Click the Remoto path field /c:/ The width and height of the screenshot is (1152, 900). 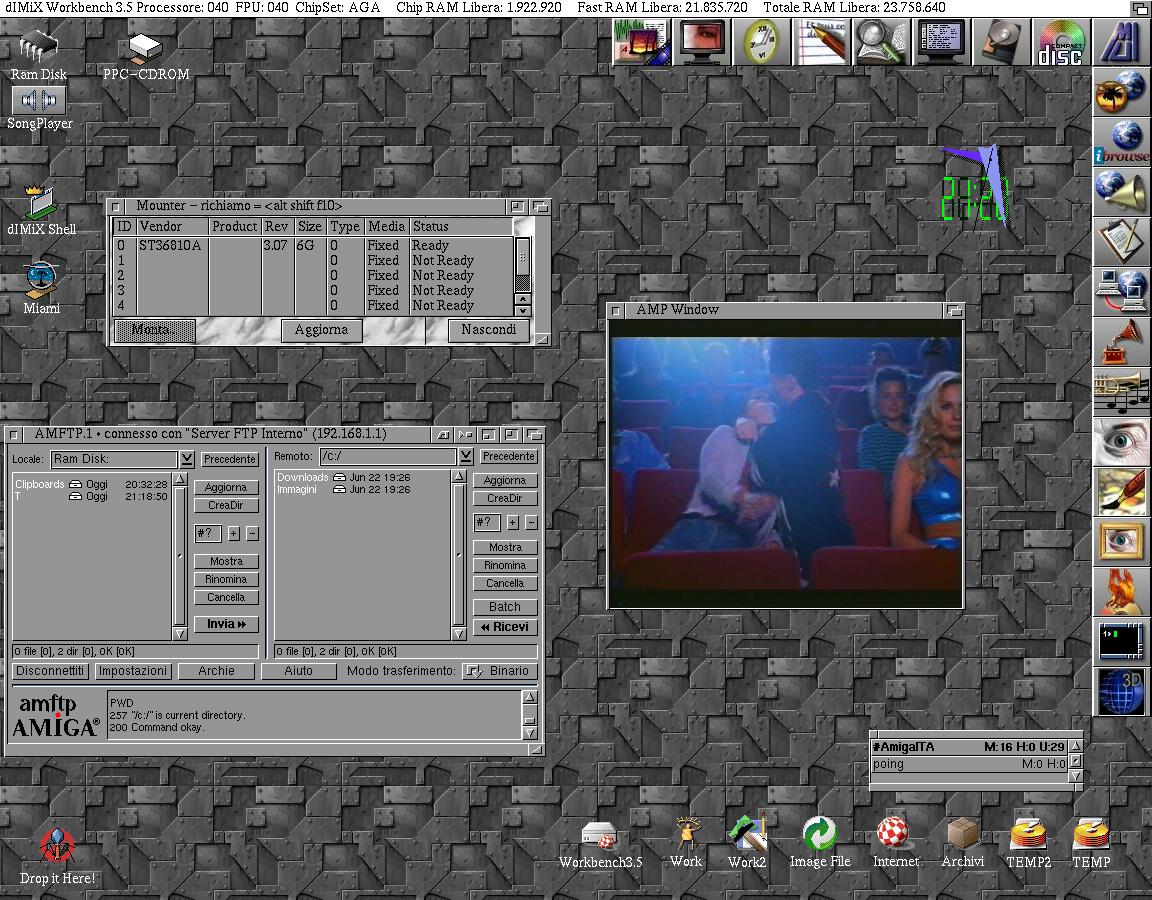[387, 456]
